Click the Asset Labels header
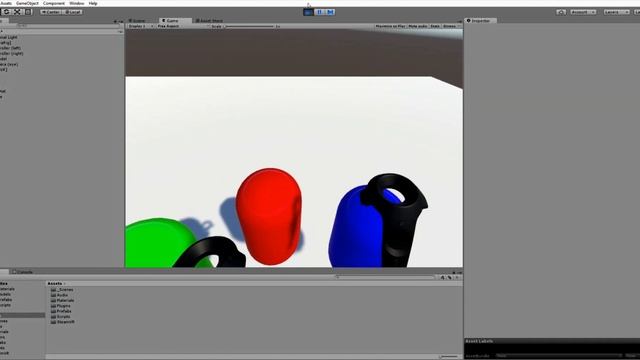This screenshot has height=360, width=640. click(x=479, y=341)
